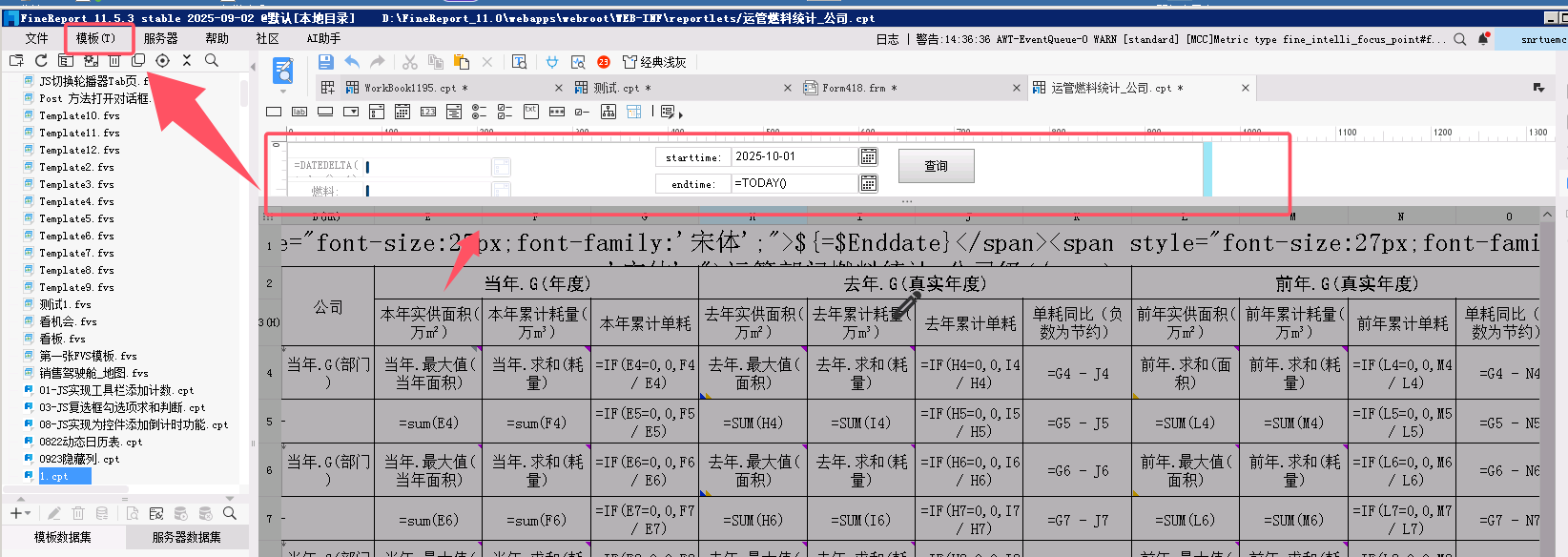Click the 查询 button in parameter pane
Image resolution: width=1568 pixels, height=557 pixels.
point(937,166)
